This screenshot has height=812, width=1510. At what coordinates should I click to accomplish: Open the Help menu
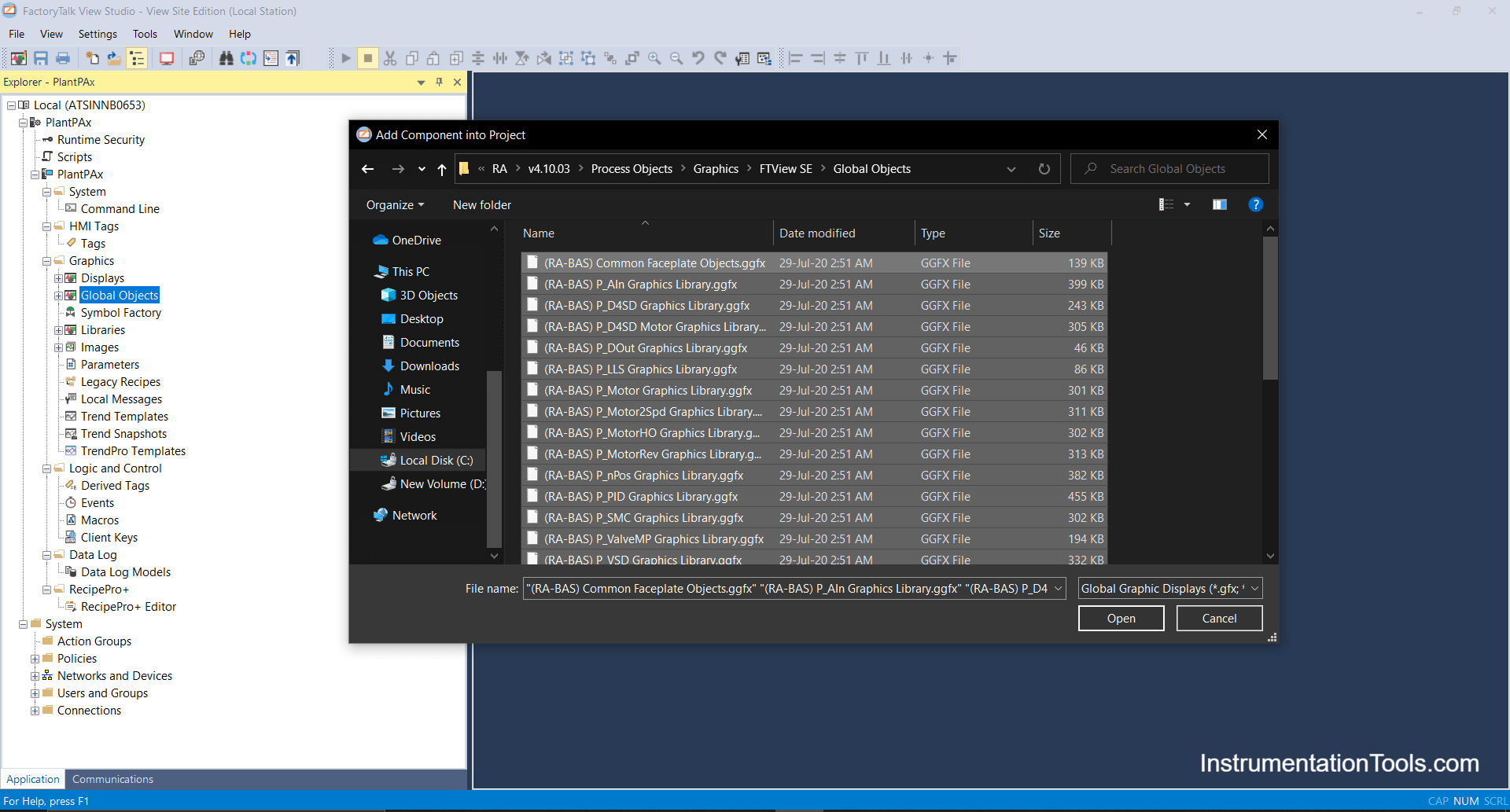(x=240, y=34)
